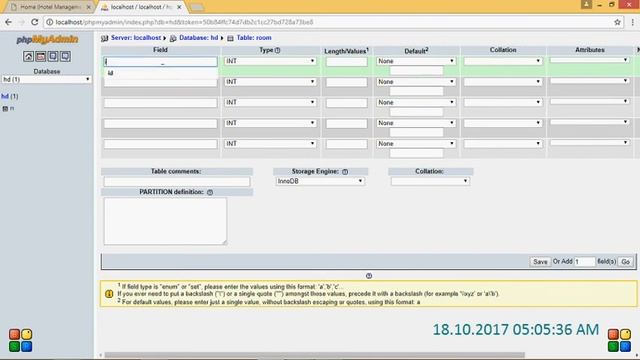This screenshot has width=640, height=360.
Task: Open the Type dropdown in the third field row
Action: click(270, 102)
